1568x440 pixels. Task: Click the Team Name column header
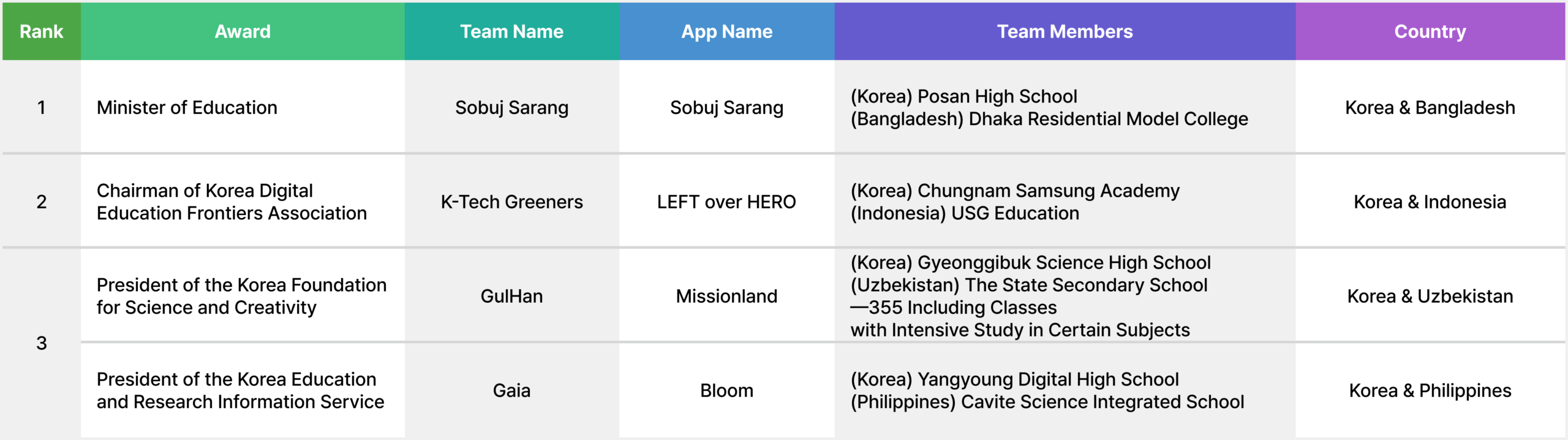click(x=512, y=31)
